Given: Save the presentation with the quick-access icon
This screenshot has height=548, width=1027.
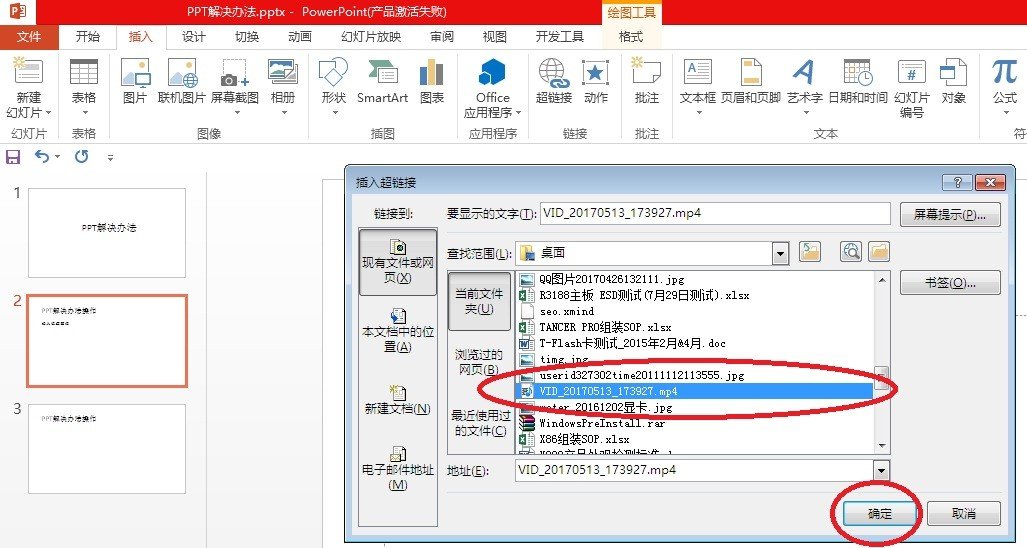Looking at the screenshot, I should (x=12, y=156).
